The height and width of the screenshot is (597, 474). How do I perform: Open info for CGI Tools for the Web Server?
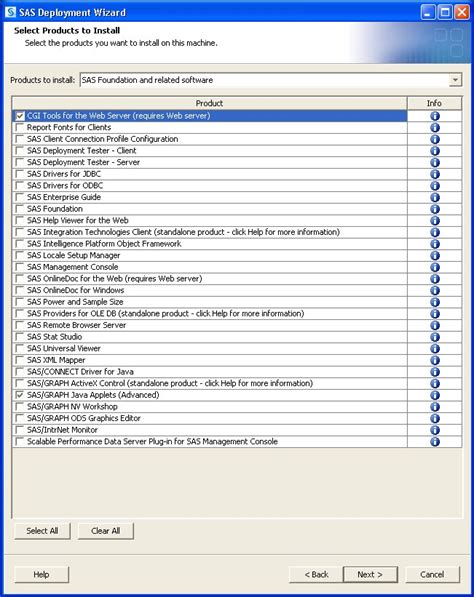(x=435, y=116)
